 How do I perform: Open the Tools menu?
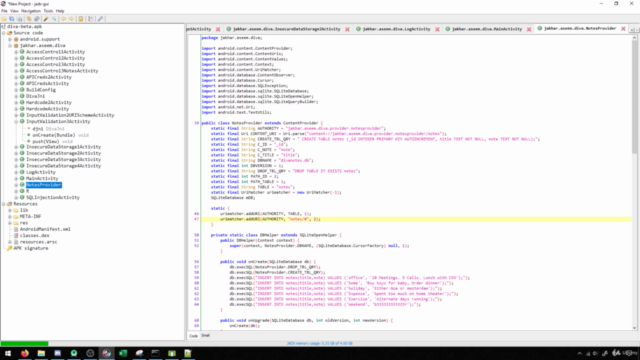pos(48,11)
